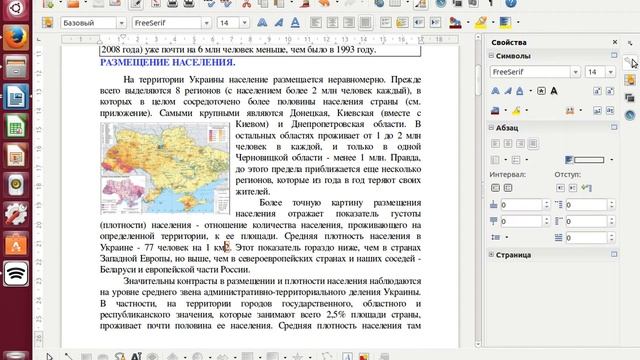Close the Свойства sidebar panel

coord(615,42)
